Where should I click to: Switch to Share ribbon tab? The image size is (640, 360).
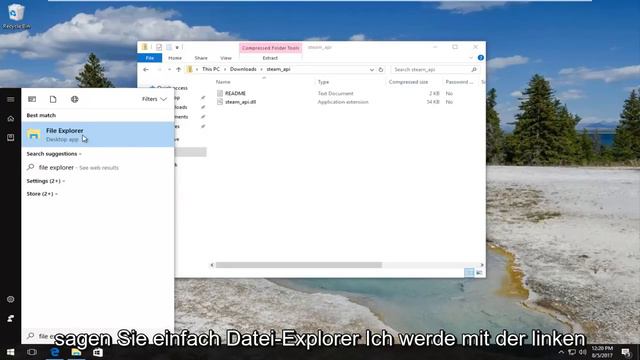tap(201, 58)
